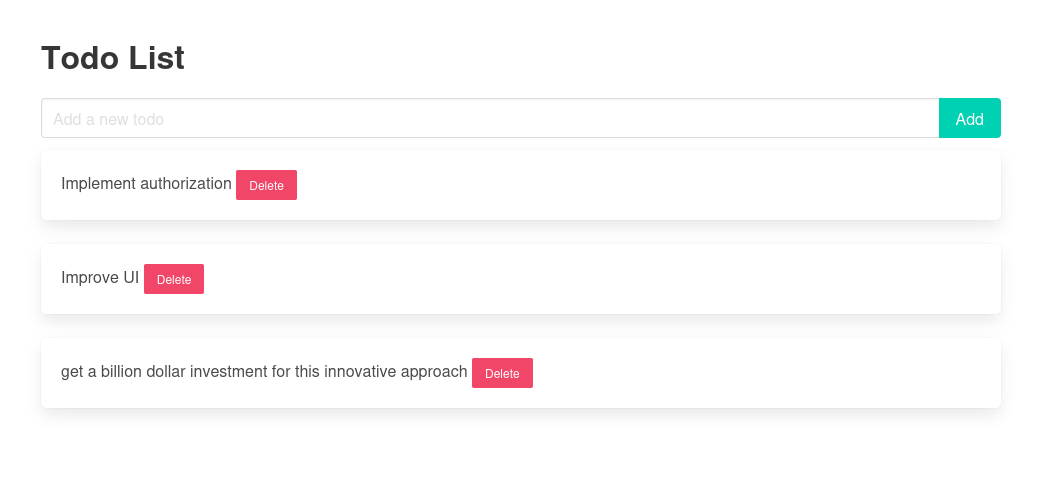Click the word "Implement" in the first todo
The height and width of the screenshot is (501, 1057).
[x=98, y=184]
